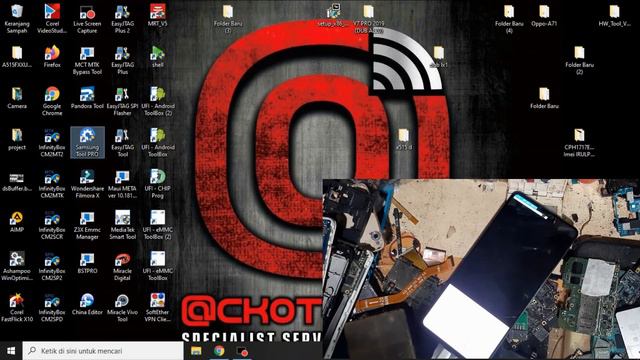The image size is (640, 360).
Task: Select the setup_x86 installer icon
Action: 333,16
